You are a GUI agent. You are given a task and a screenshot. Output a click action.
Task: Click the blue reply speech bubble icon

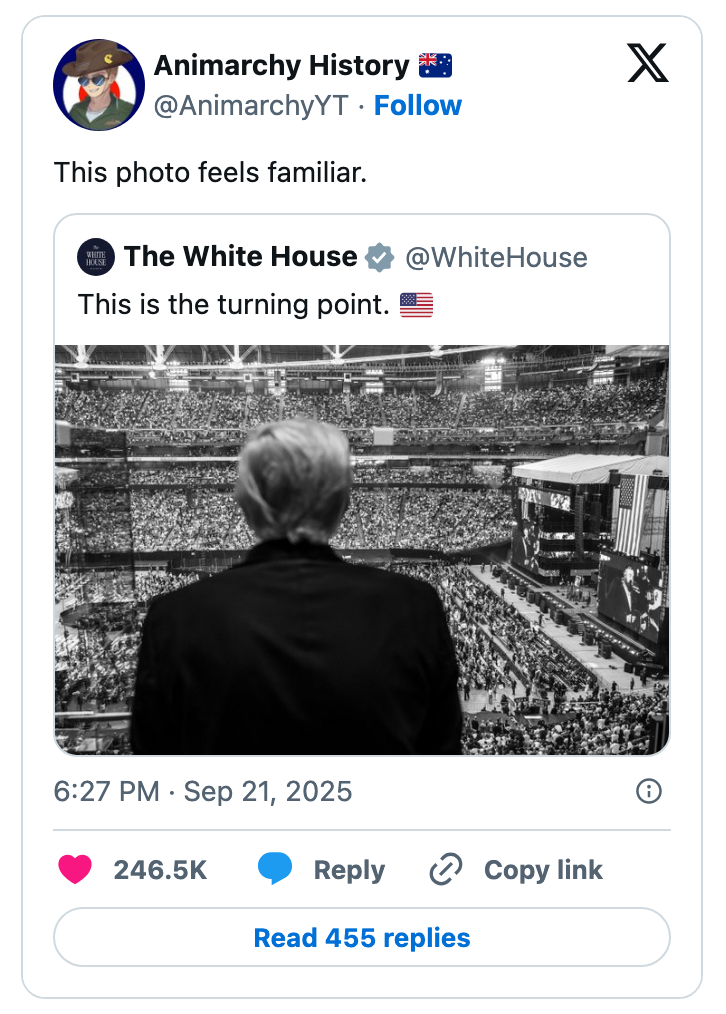click(x=275, y=868)
